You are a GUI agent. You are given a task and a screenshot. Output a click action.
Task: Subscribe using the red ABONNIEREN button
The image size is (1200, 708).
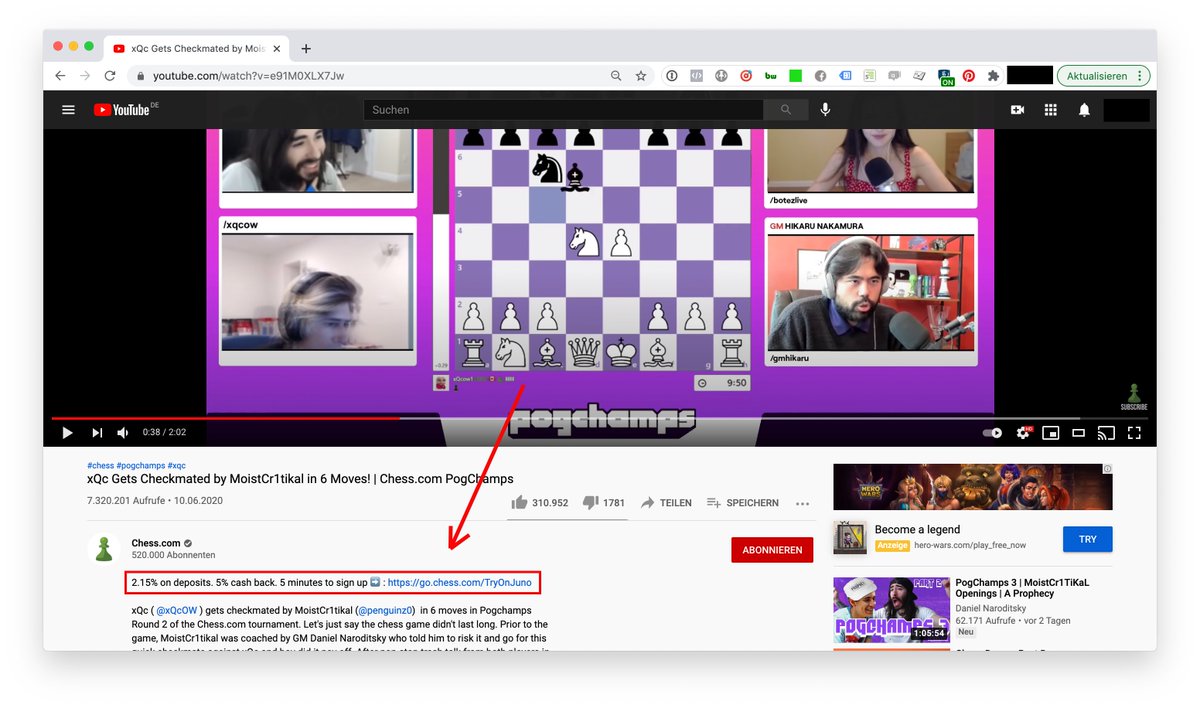772,549
